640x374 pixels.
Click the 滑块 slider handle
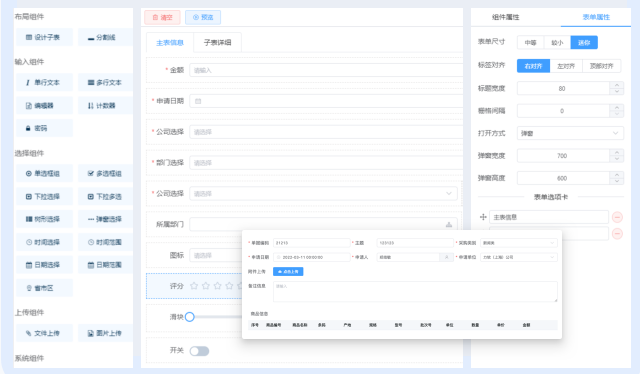(189, 317)
